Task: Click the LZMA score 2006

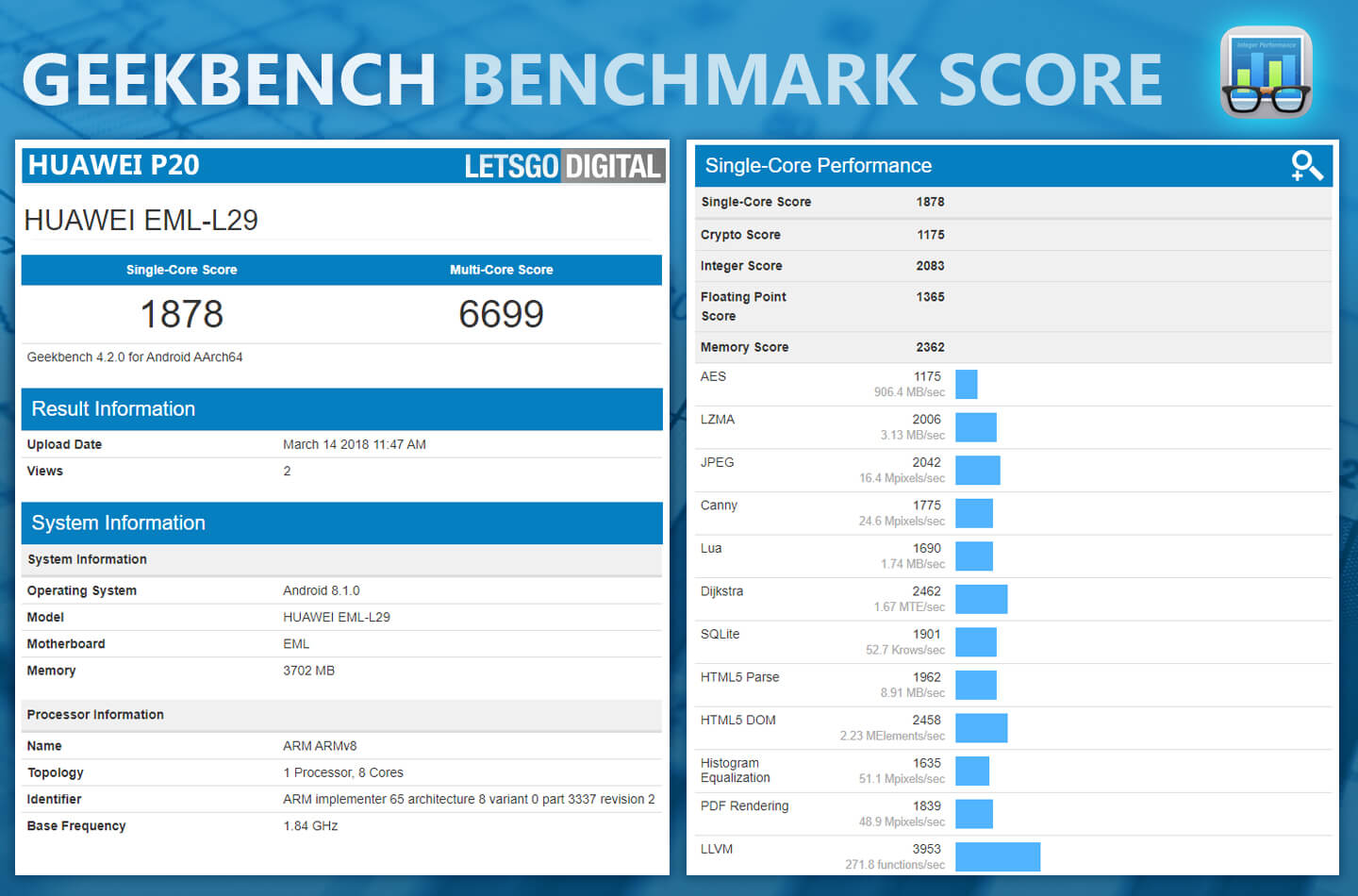Action: pos(927,420)
